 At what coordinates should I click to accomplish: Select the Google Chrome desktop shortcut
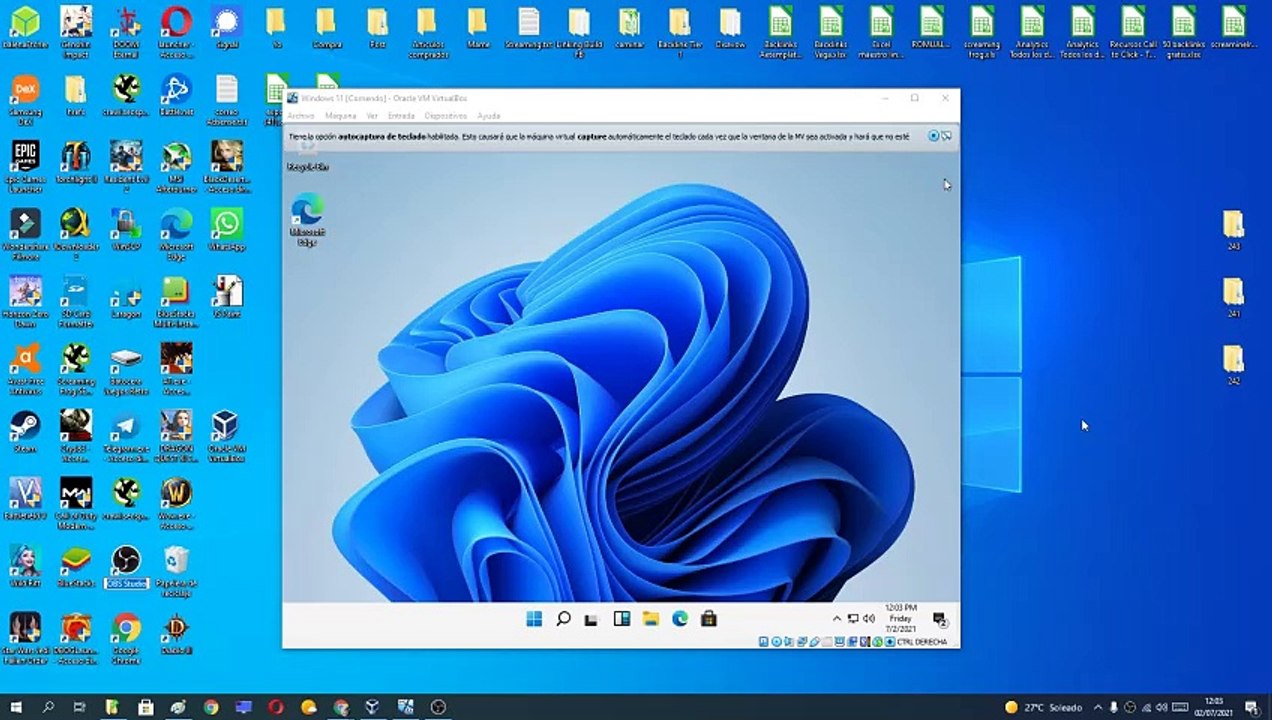point(126,638)
